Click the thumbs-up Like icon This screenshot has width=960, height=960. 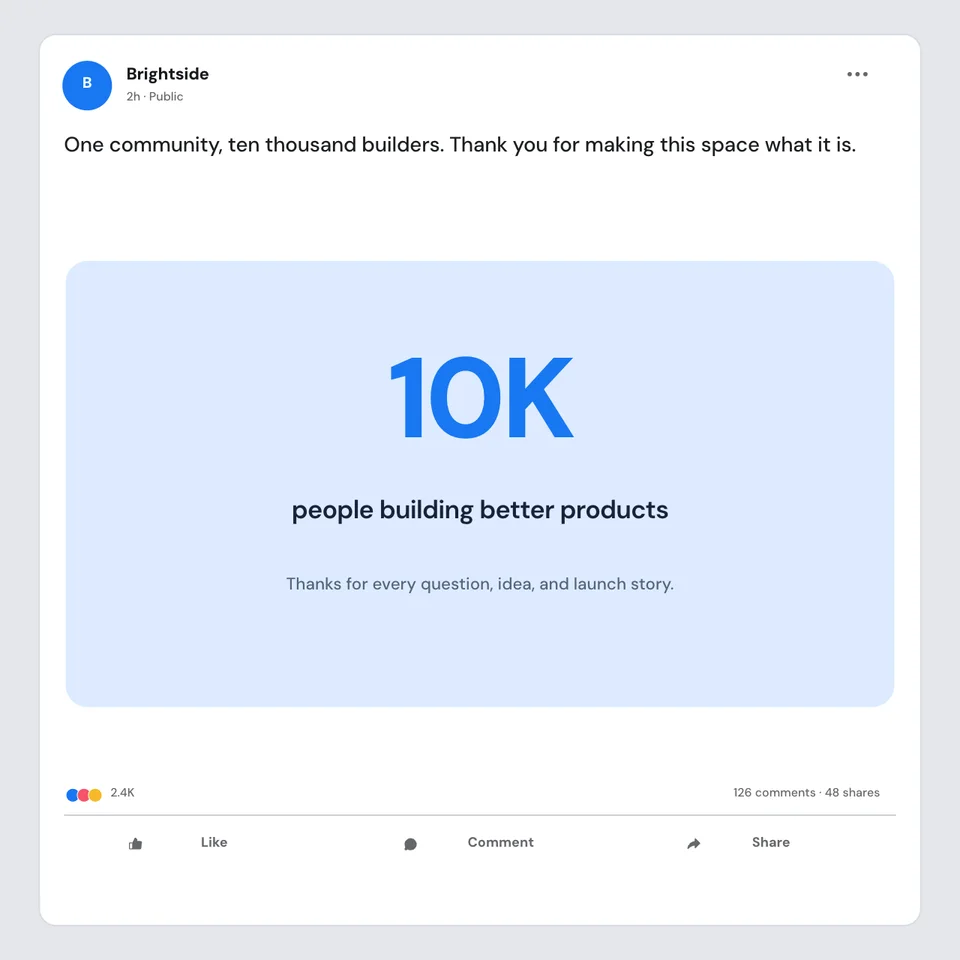[x=135, y=844]
